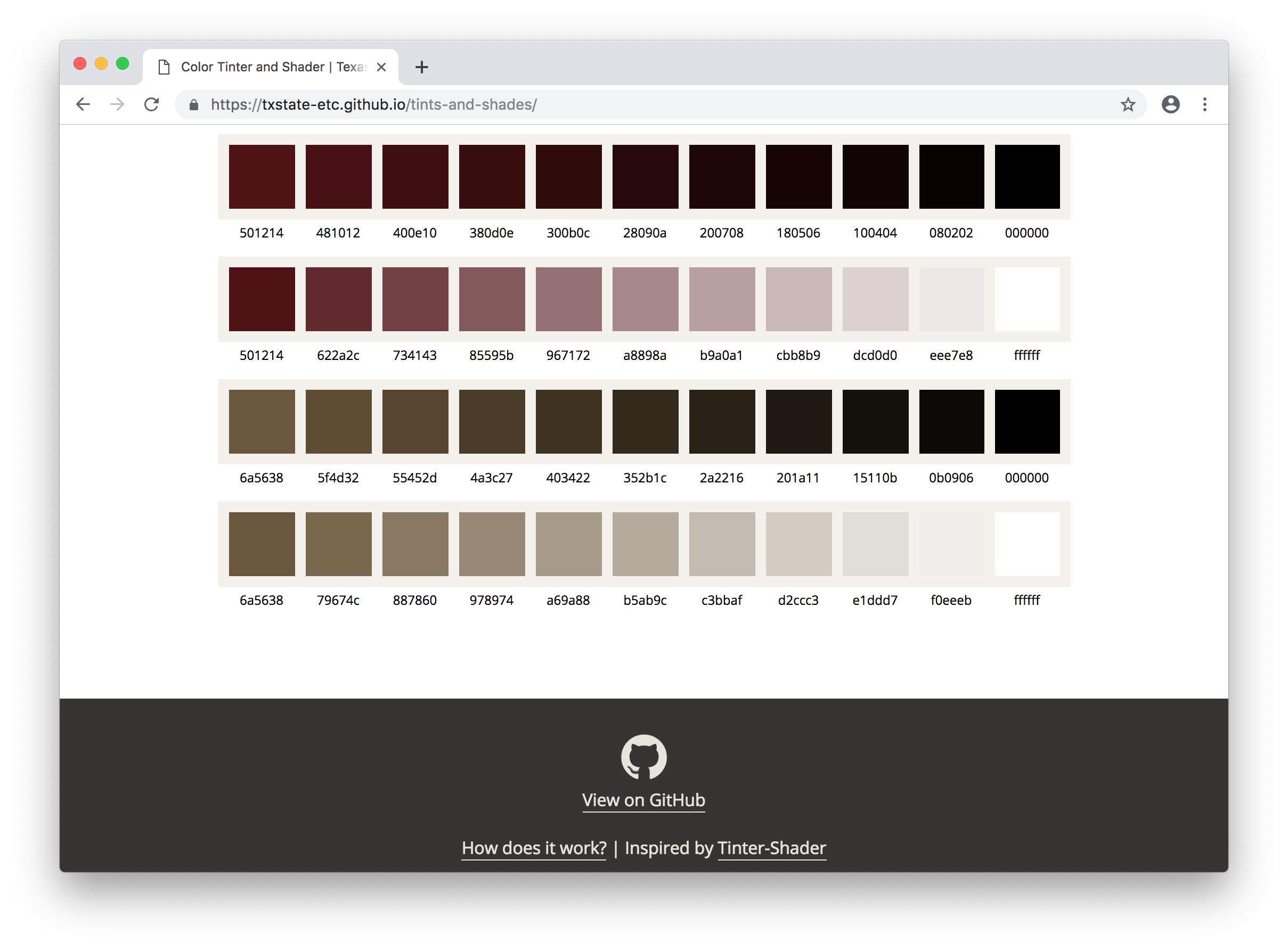1288x951 pixels.
Task: Click the Tinter-Shader link
Action: (771, 848)
